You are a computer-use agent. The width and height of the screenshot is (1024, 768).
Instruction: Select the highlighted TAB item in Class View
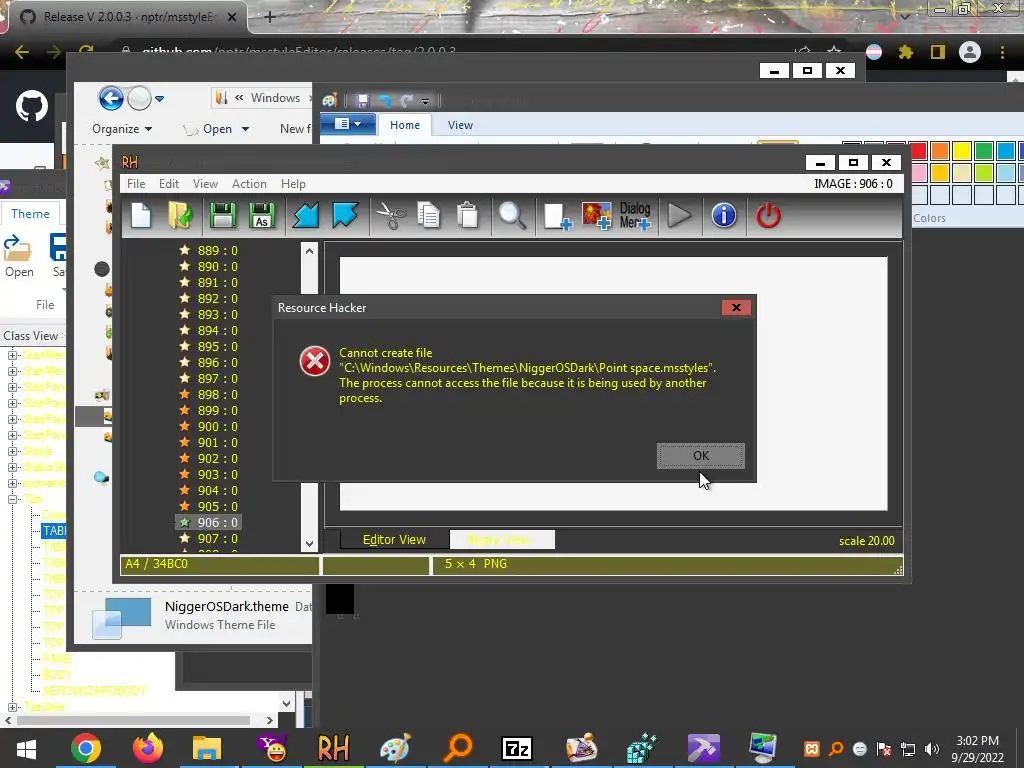[x=54, y=530]
